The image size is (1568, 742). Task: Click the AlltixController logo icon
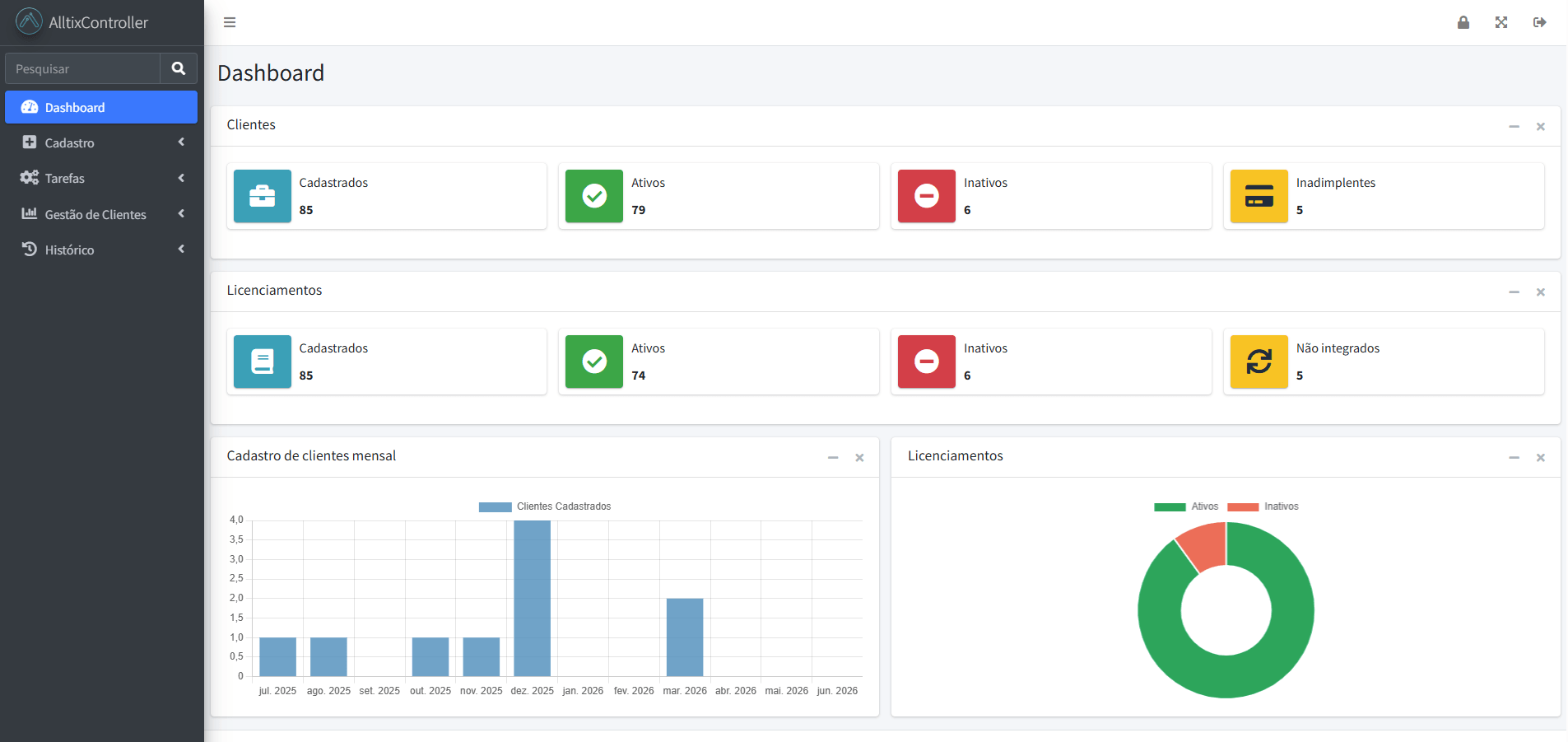(29, 21)
